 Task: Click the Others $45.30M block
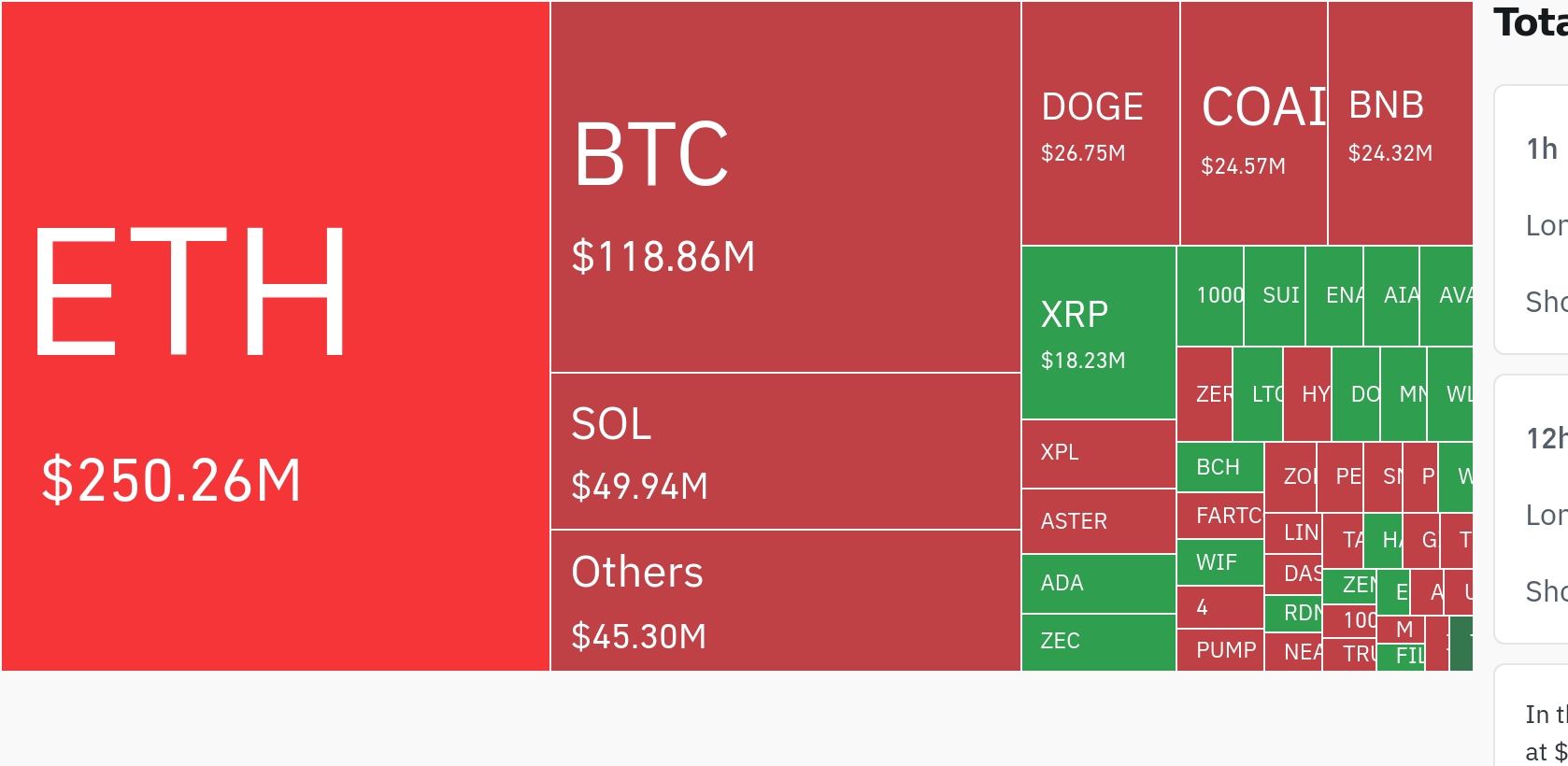click(785, 601)
